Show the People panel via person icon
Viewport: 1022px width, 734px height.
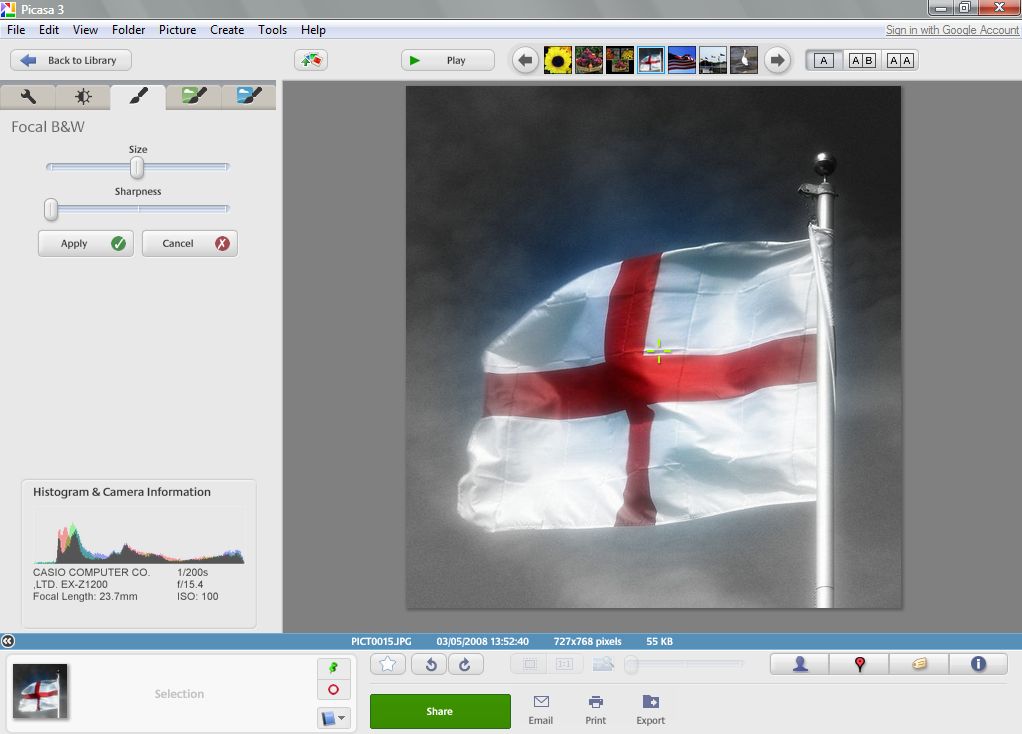797,663
